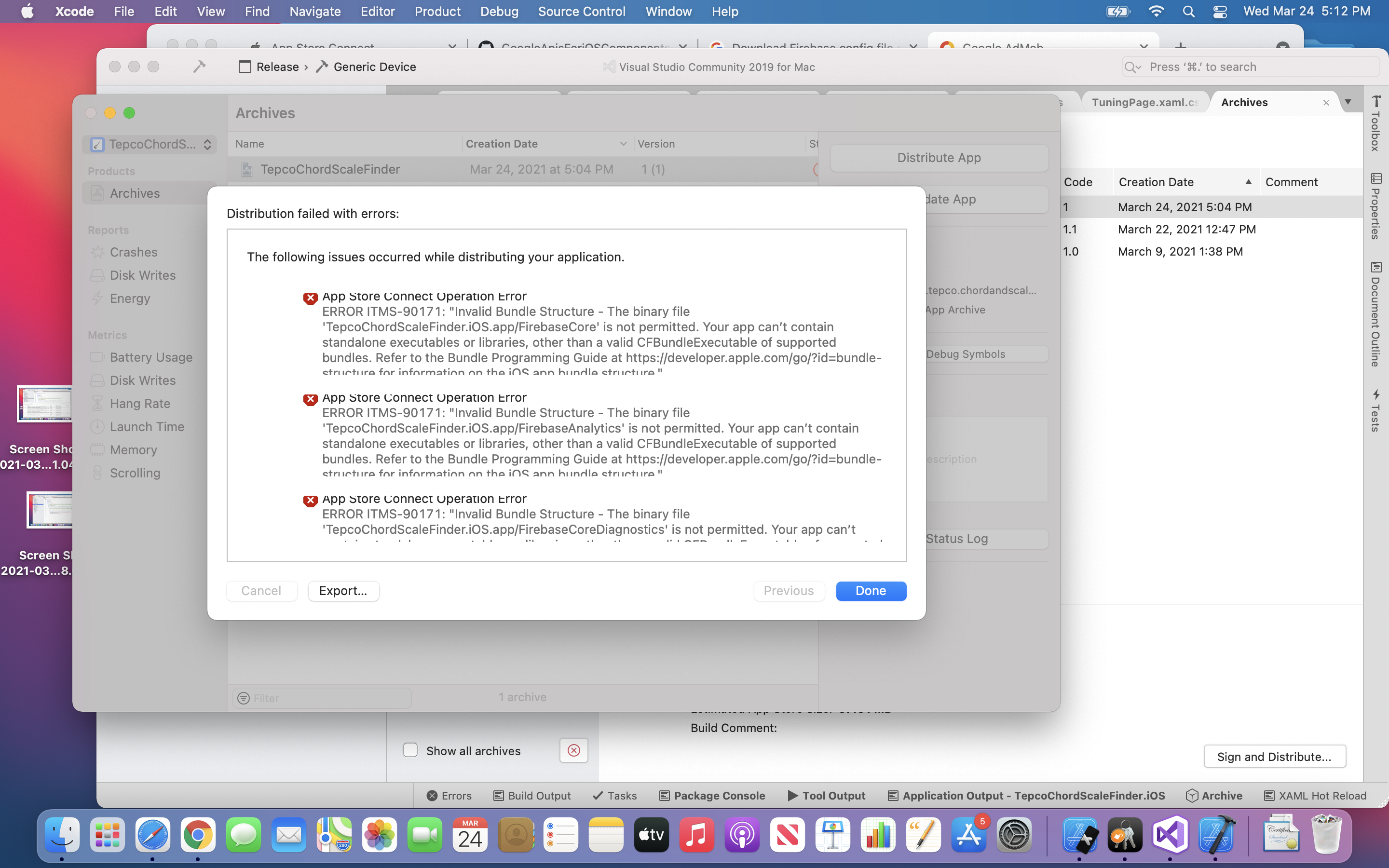This screenshot has width=1389, height=868.
Task: Sort Visual Studio archives by Creation Date
Action: pyautogui.click(x=1185, y=182)
